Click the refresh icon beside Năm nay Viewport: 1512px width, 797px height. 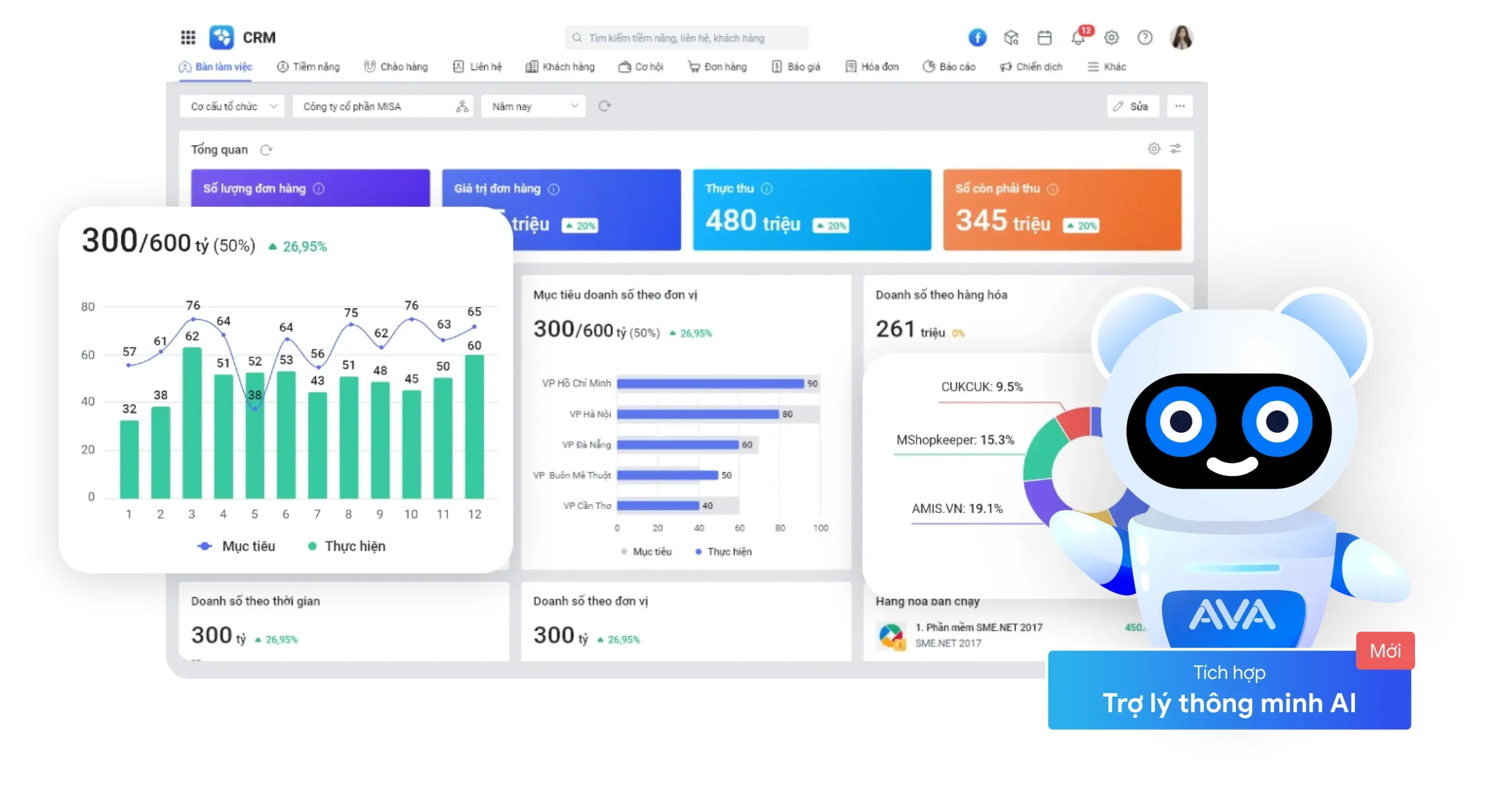[x=604, y=106]
